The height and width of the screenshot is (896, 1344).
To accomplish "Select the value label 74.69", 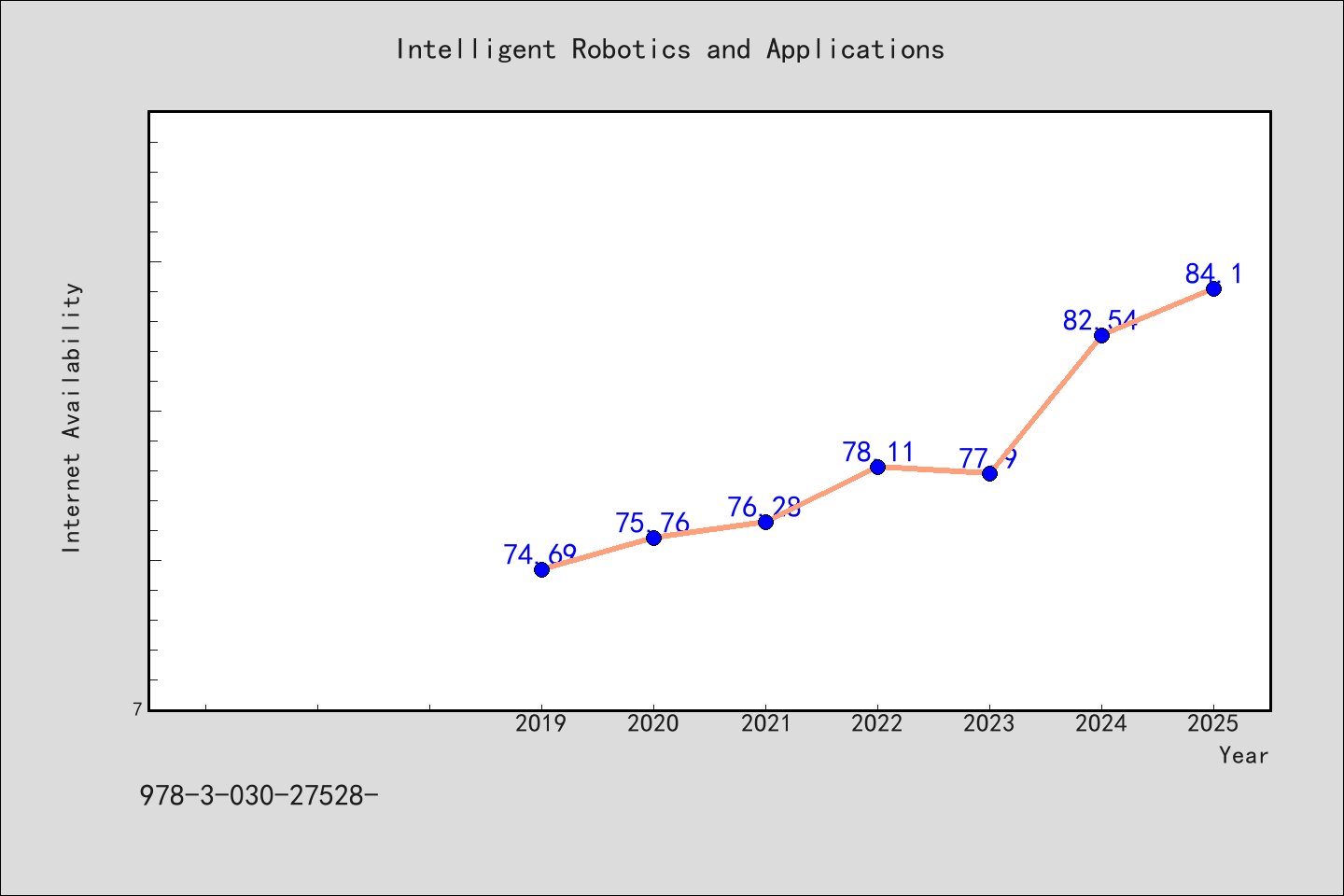I will pos(540,554).
